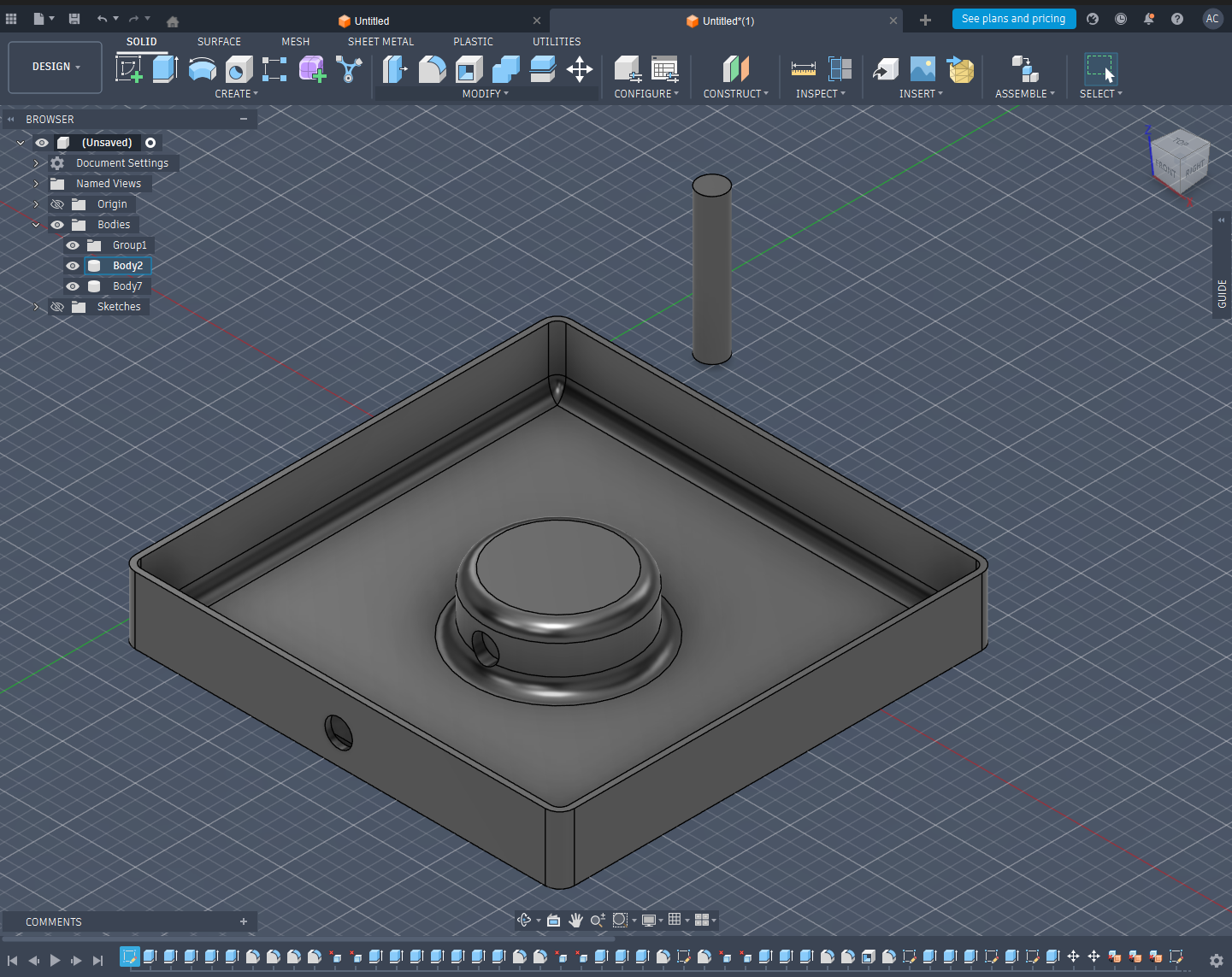Toggle visibility of Group1
The width and height of the screenshot is (1232, 977).
tap(72, 244)
